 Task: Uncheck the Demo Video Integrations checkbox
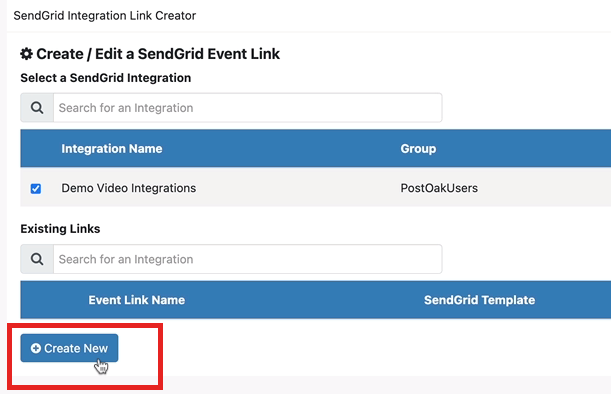36,189
